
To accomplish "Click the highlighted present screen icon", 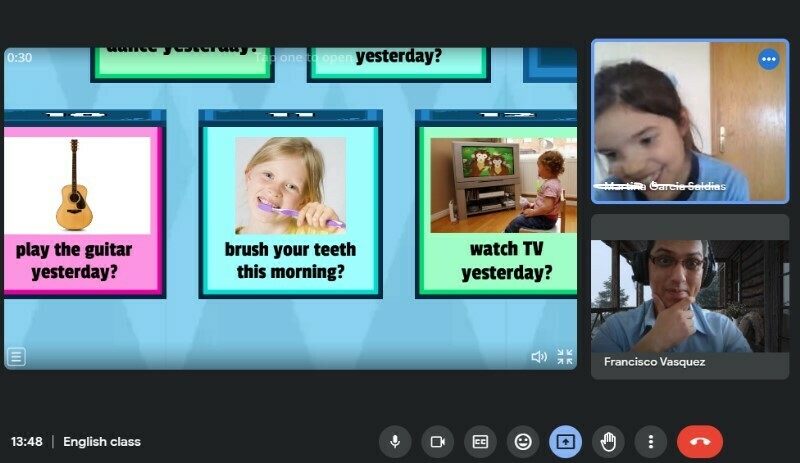I will point(565,441).
